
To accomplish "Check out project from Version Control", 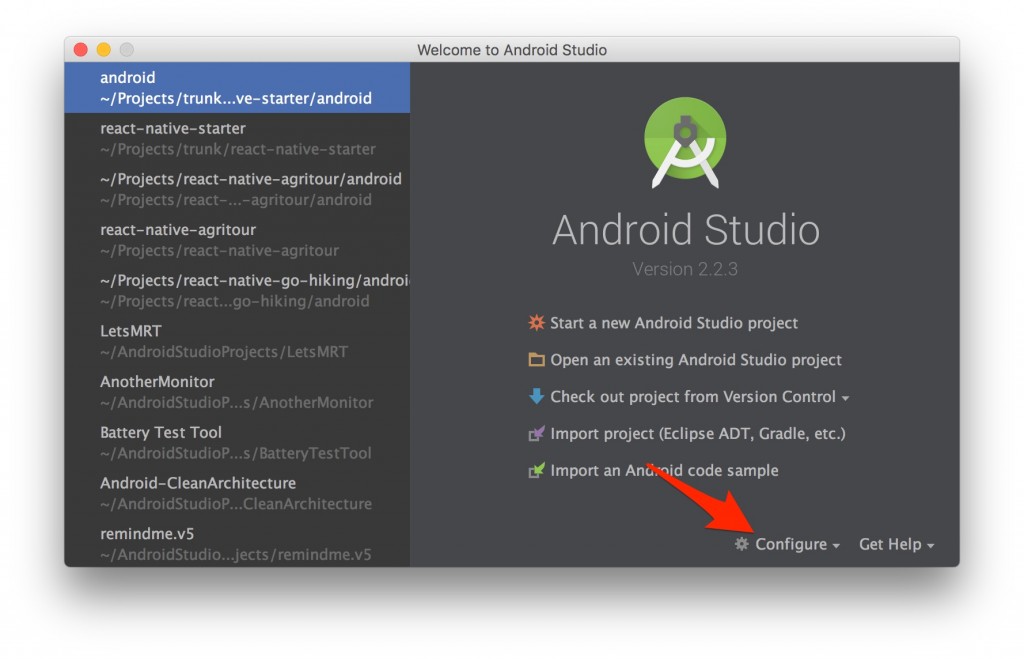I will [693, 396].
